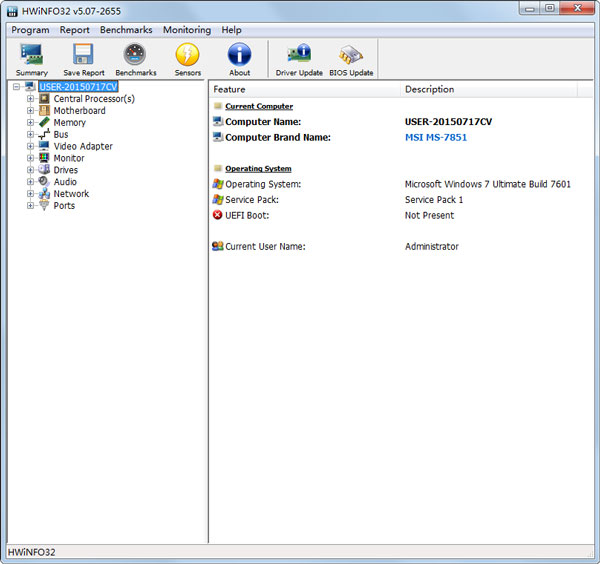Select the Motherboard label in tree
This screenshot has height=564, width=600.
tap(80, 111)
